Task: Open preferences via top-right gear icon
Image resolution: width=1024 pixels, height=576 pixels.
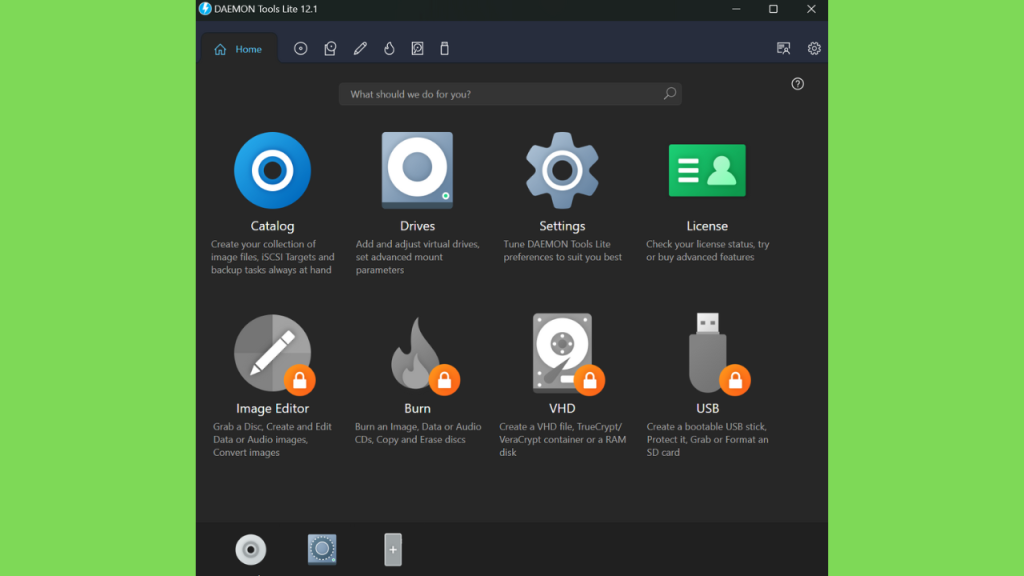Action: 814,49
